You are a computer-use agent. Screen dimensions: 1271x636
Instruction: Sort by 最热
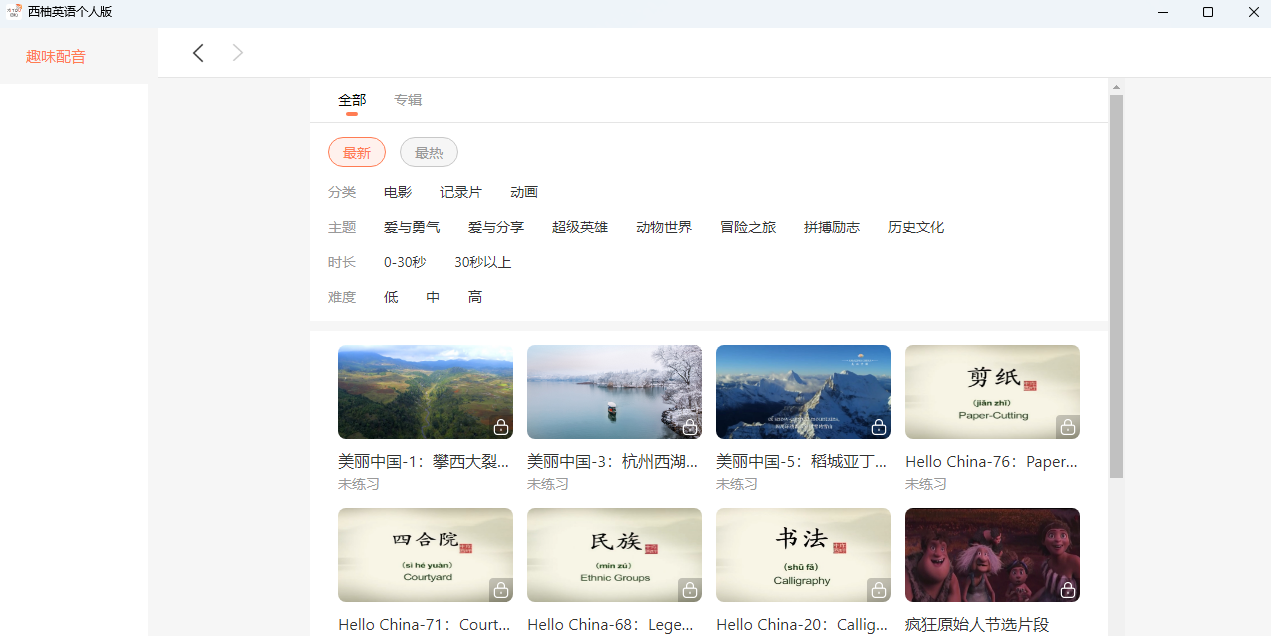click(x=429, y=152)
